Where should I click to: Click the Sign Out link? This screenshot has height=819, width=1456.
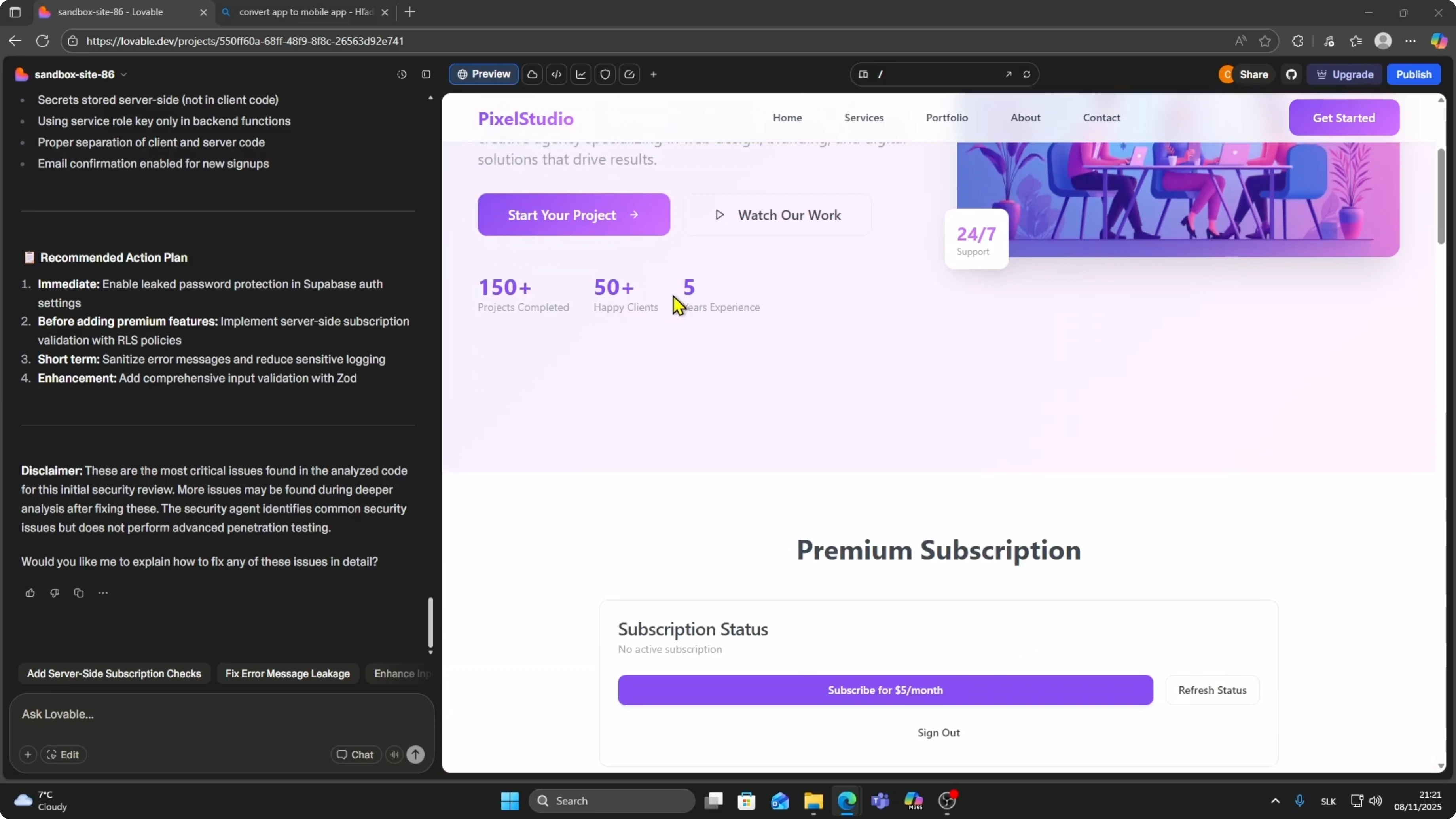pos(939,732)
